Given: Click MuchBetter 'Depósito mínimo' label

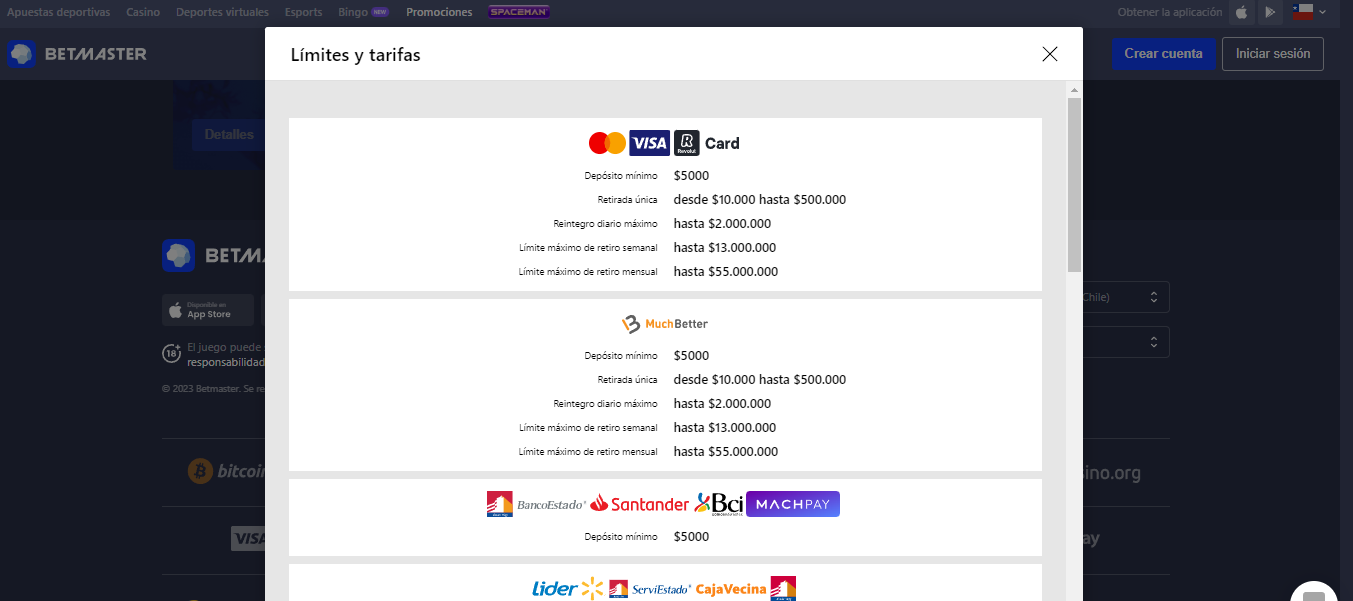Looking at the screenshot, I should pos(621,356).
